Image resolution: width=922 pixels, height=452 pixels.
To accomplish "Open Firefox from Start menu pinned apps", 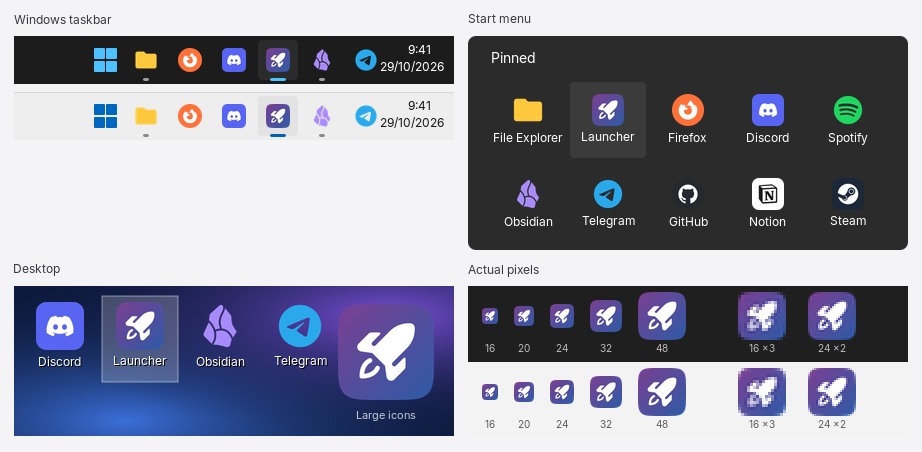I will click(x=687, y=120).
